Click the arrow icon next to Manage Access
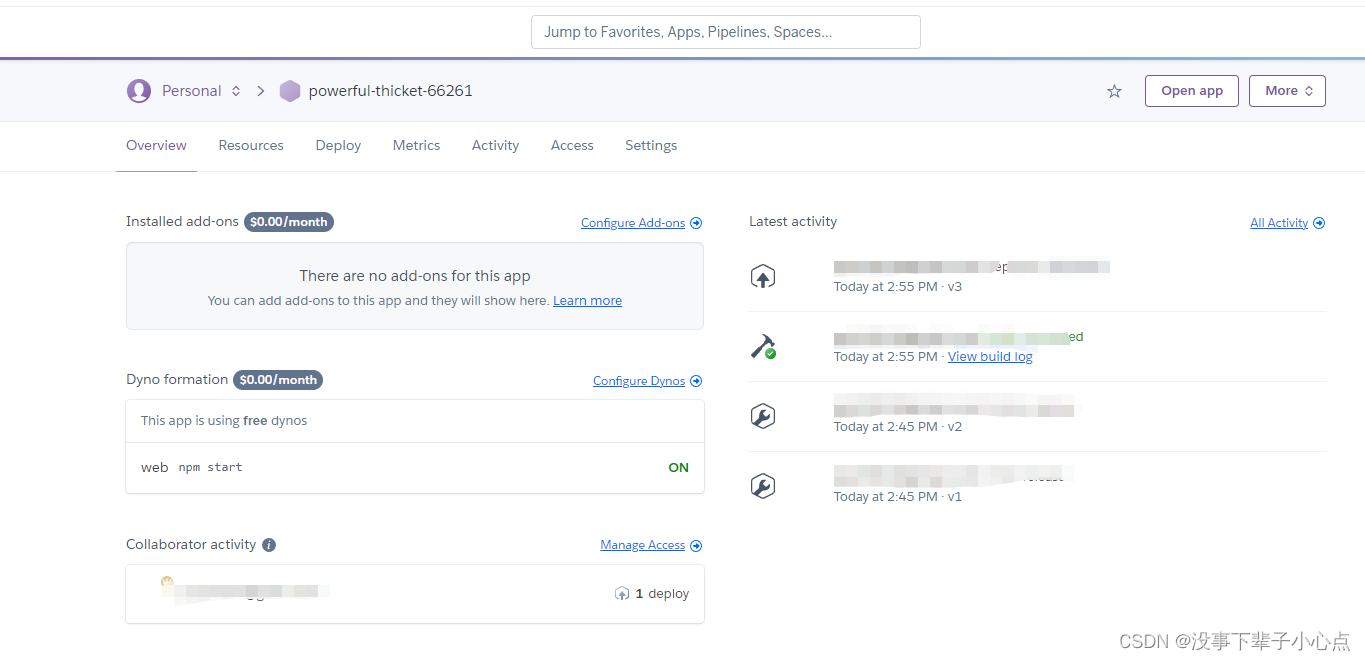The height and width of the screenshot is (661, 1365). coord(696,545)
